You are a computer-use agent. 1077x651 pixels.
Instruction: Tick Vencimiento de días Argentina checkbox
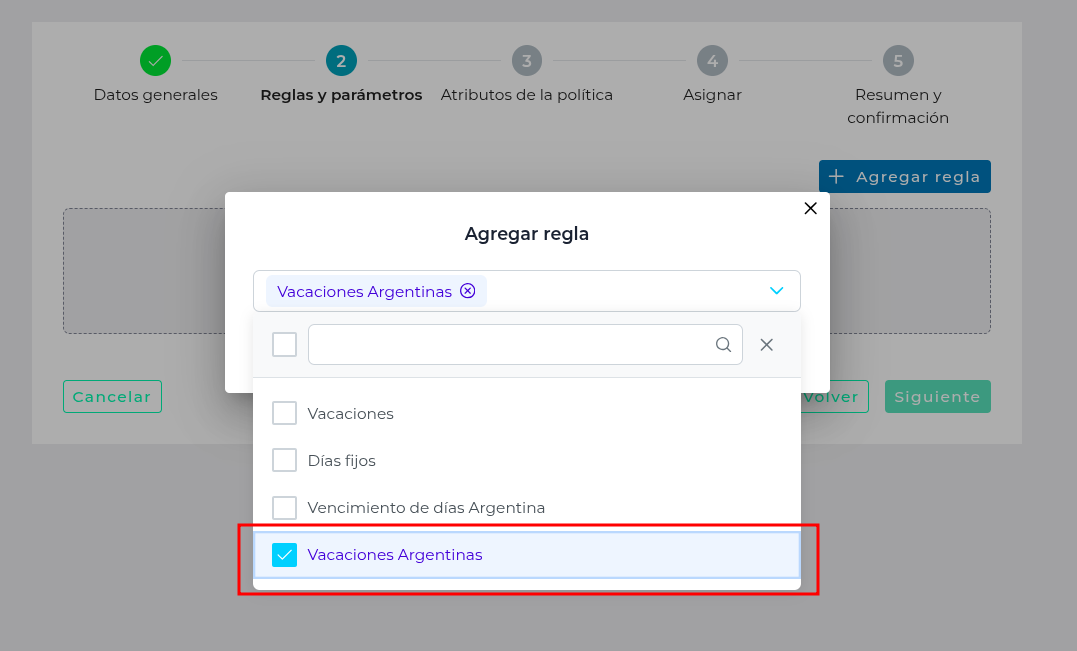[285, 507]
